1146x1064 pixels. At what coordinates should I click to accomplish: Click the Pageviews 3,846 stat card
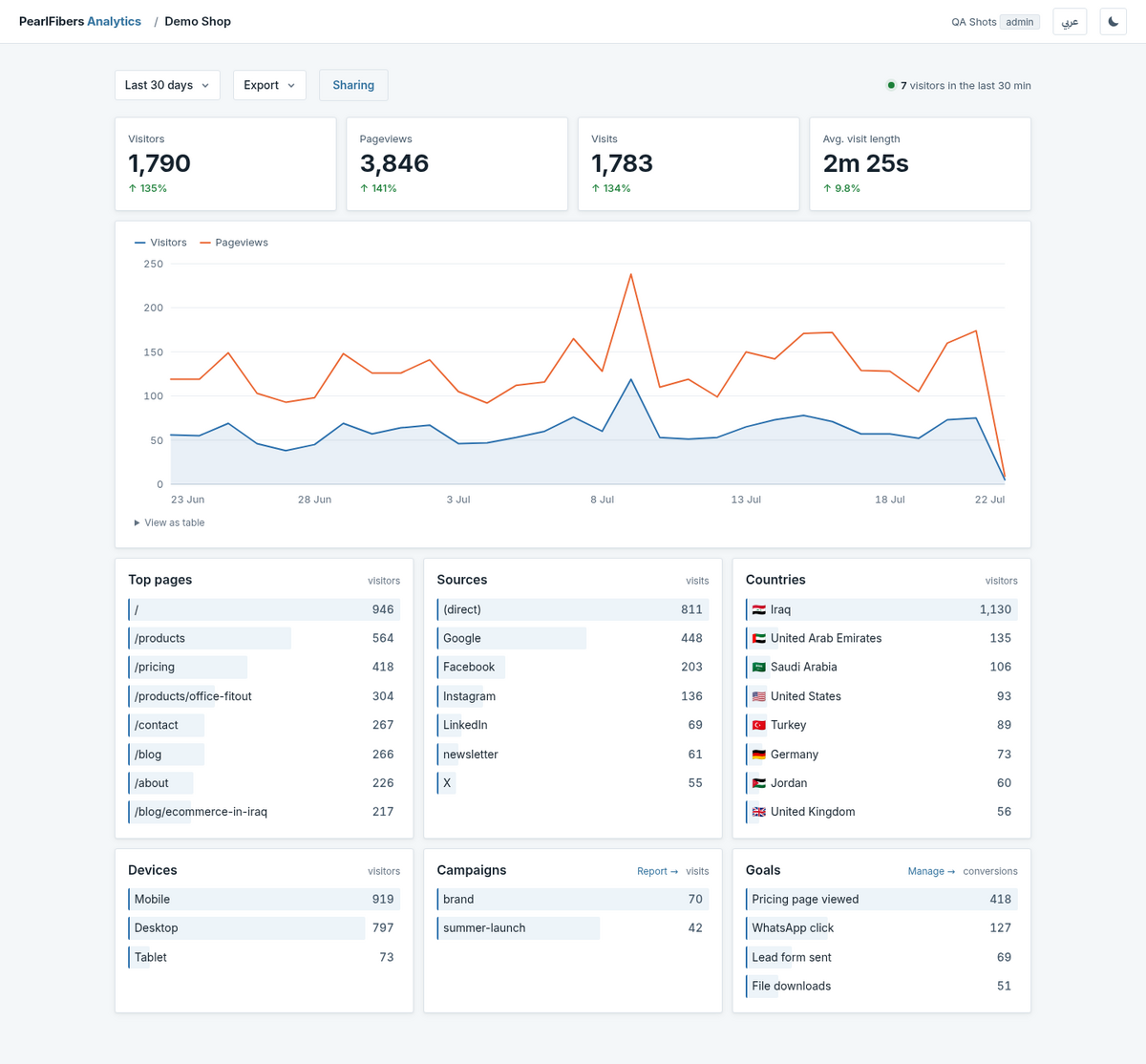pyautogui.click(x=456, y=163)
